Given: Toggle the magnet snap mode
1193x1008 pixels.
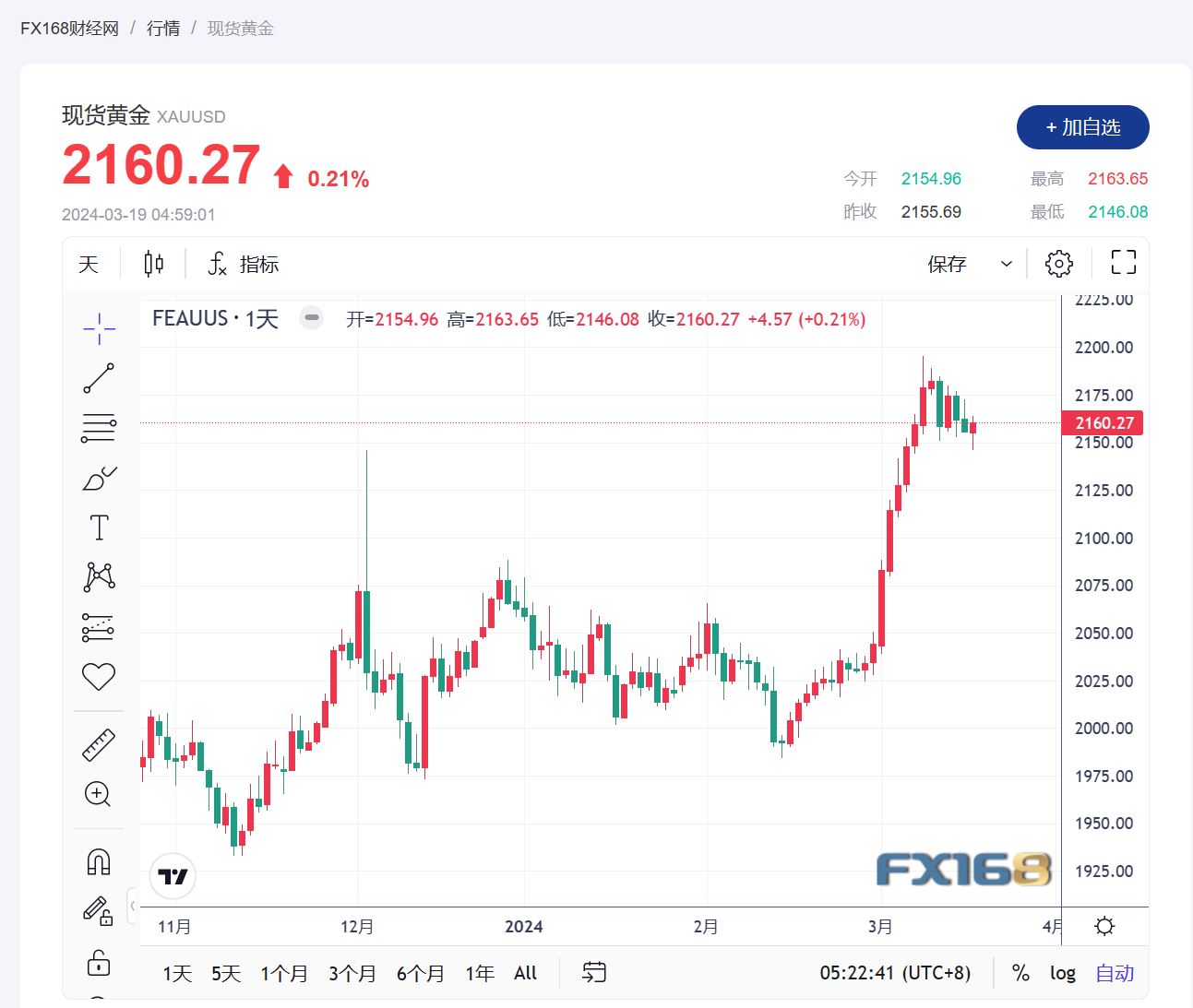Looking at the screenshot, I should click(x=99, y=861).
